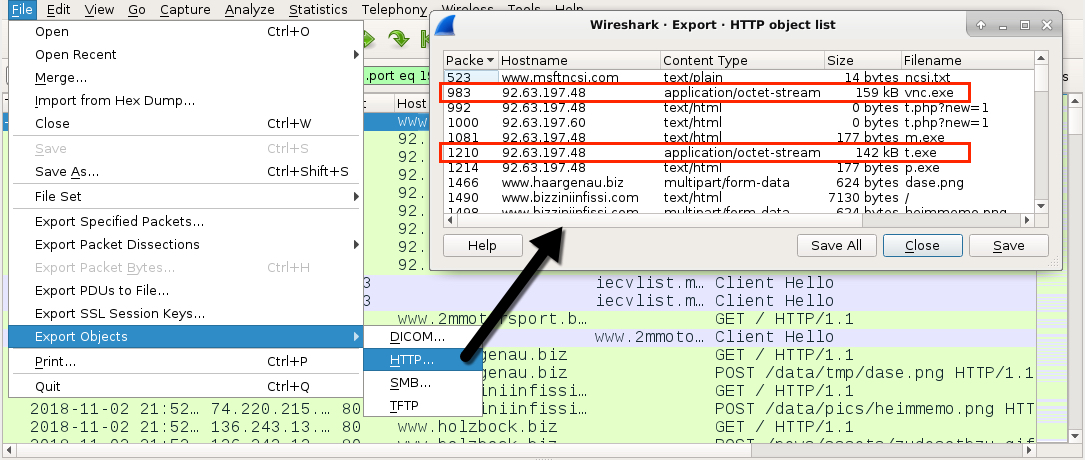Select the Merge... menu entry

185,77
